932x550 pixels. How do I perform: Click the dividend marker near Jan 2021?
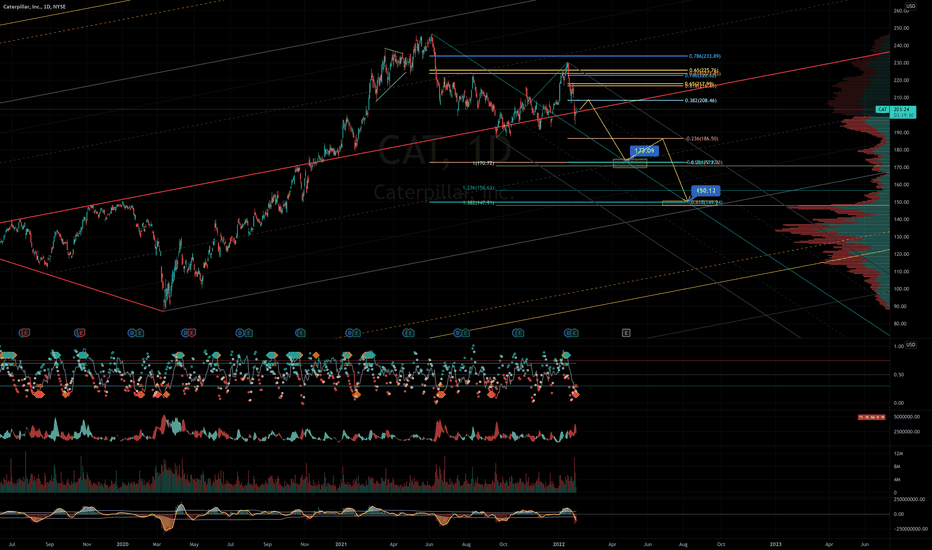pos(350,333)
